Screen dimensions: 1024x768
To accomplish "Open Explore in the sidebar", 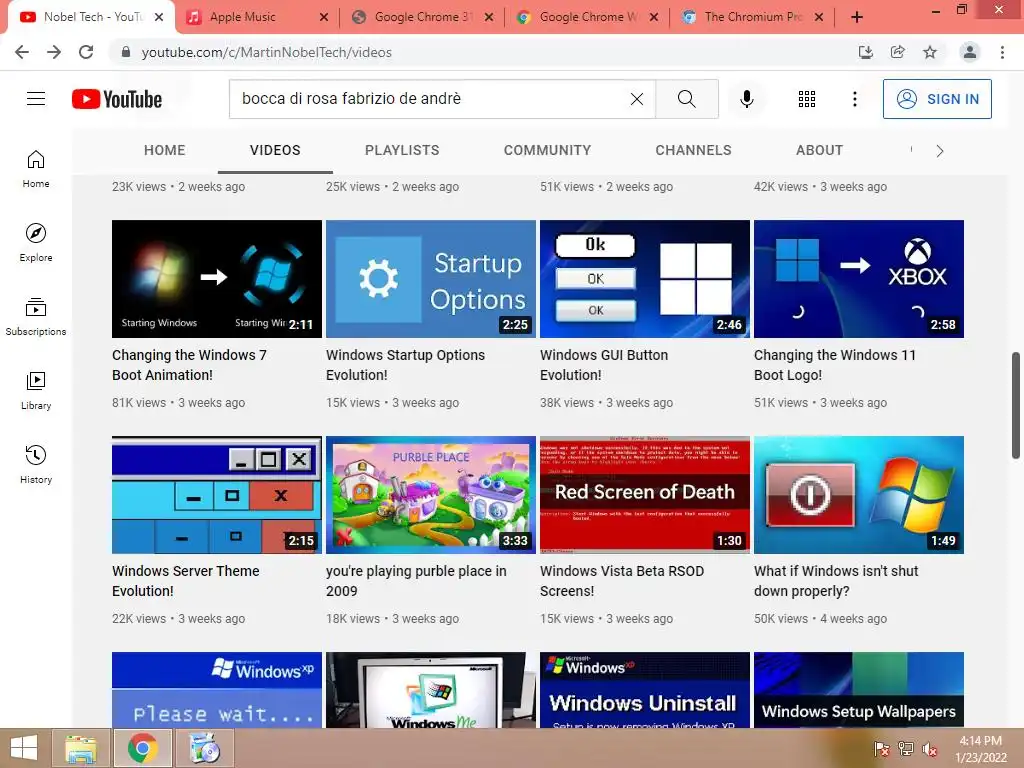I will (x=36, y=243).
